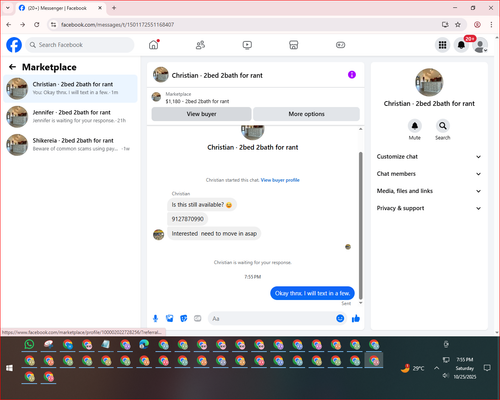Image resolution: width=500 pixels, height=400 pixels.
Task: Choose a sticker icon in composer
Action: coord(184,318)
